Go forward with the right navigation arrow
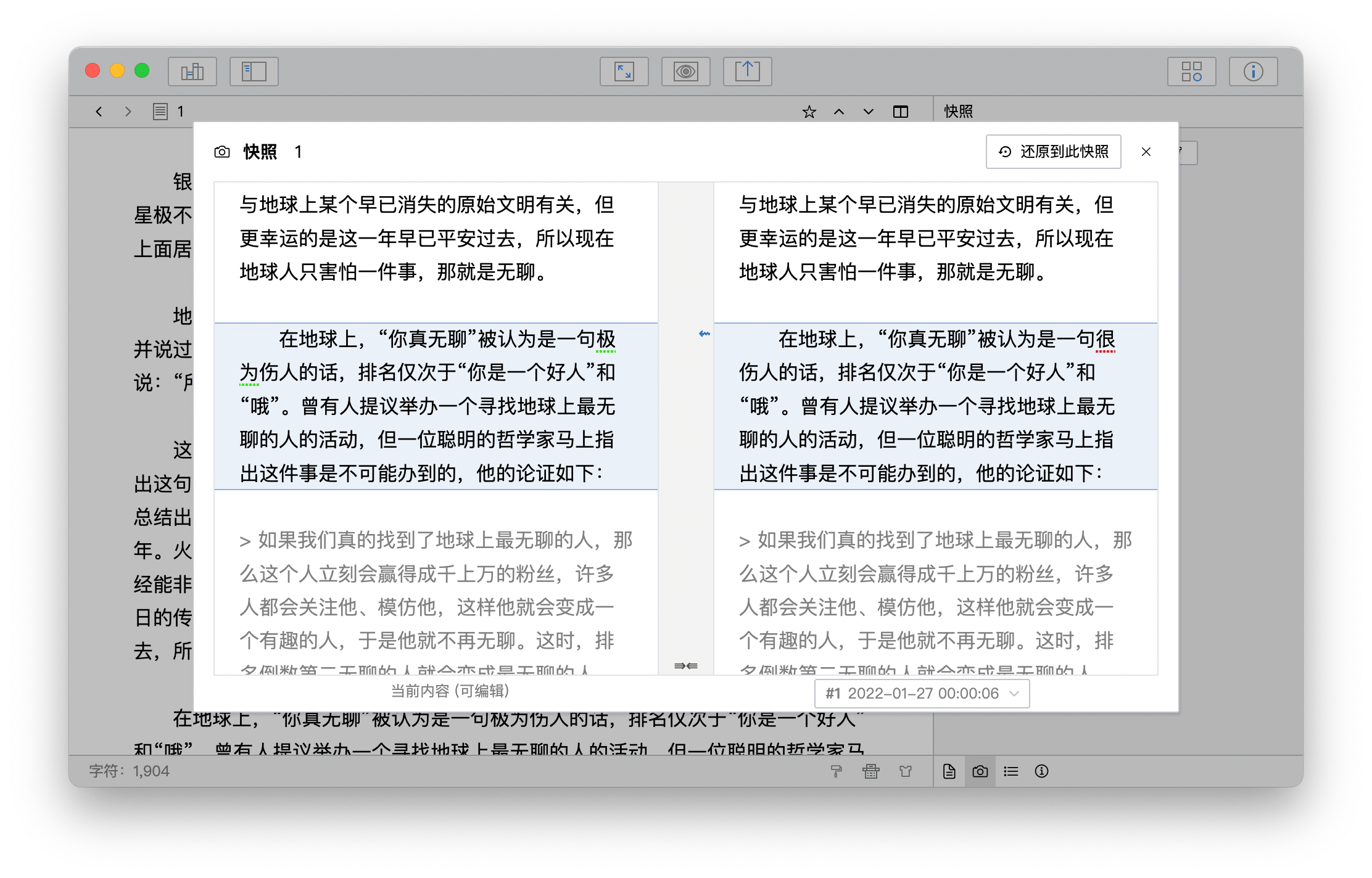 point(128,112)
